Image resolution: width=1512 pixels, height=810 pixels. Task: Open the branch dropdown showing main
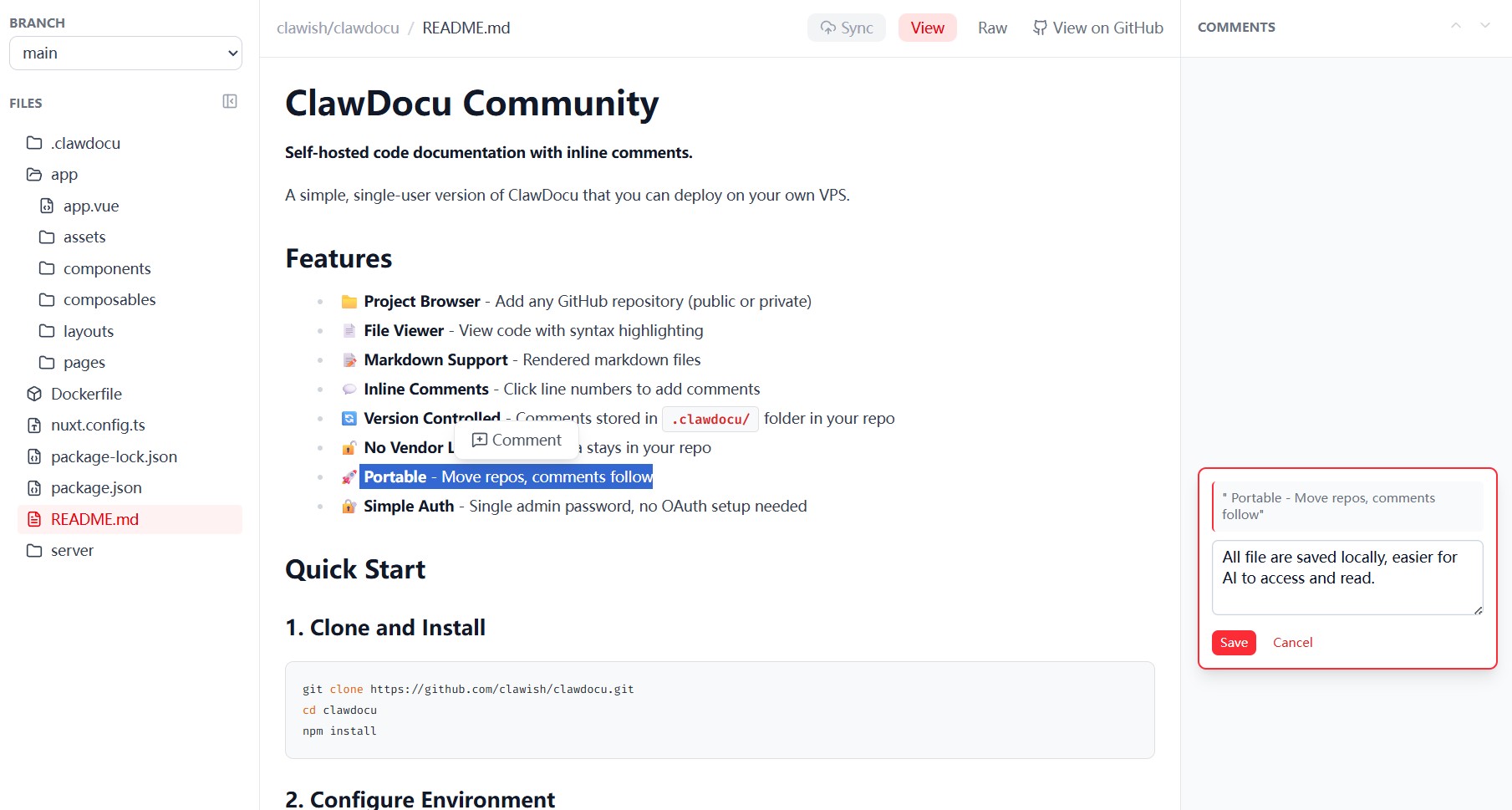click(x=125, y=53)
